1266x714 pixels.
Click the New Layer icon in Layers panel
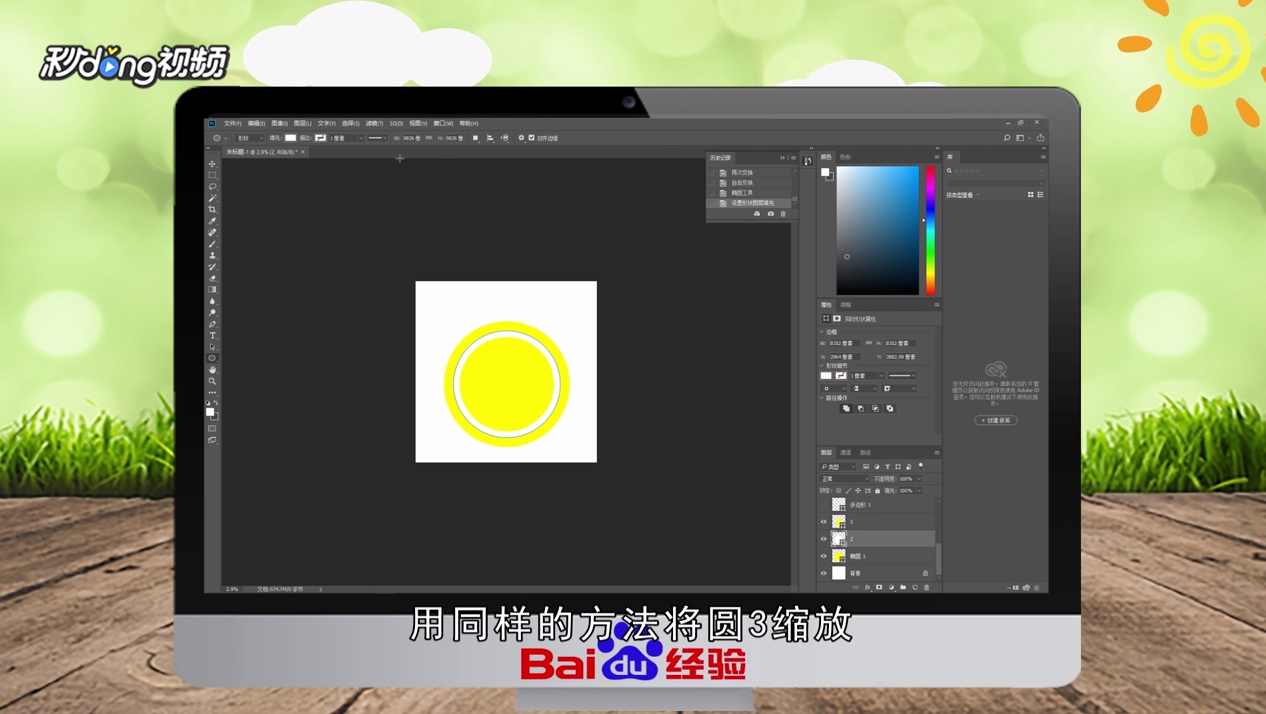pos(914,587)
